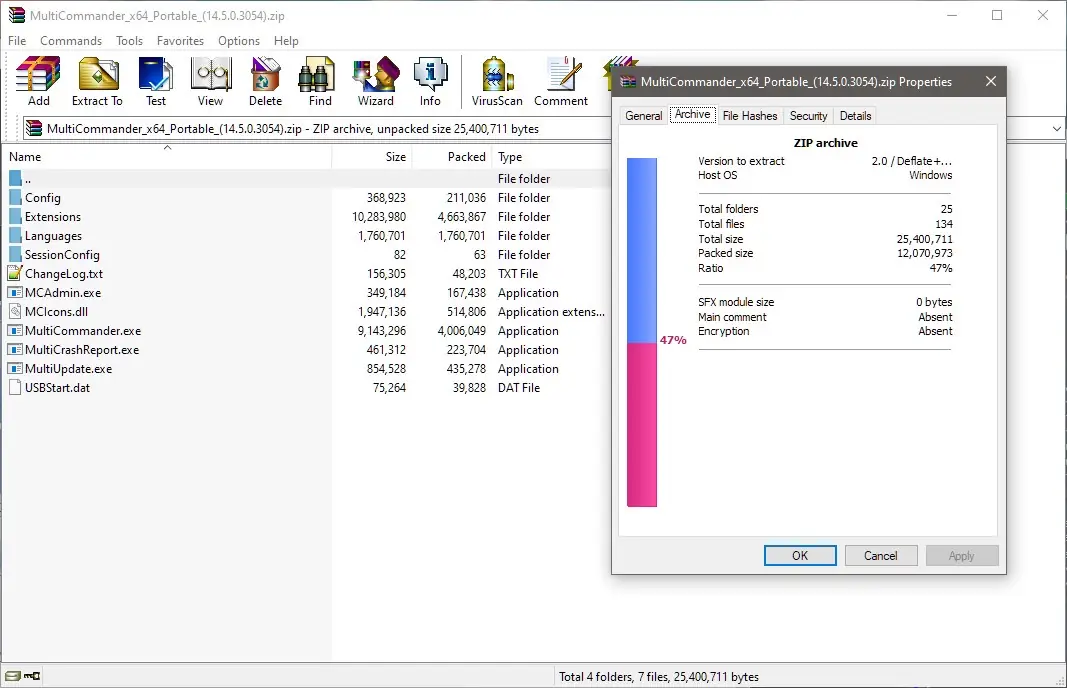This screenshot has width=1067, height=688.
Task: Close the Properties dialog
Action: point(991,81)
